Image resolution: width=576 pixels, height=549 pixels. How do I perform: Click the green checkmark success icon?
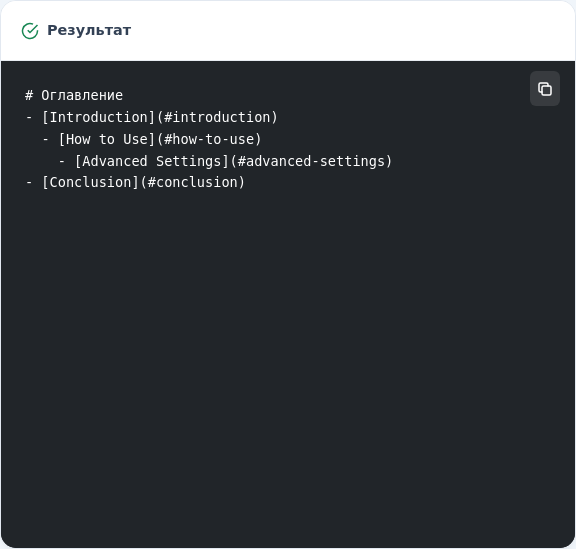pos(30,31)
